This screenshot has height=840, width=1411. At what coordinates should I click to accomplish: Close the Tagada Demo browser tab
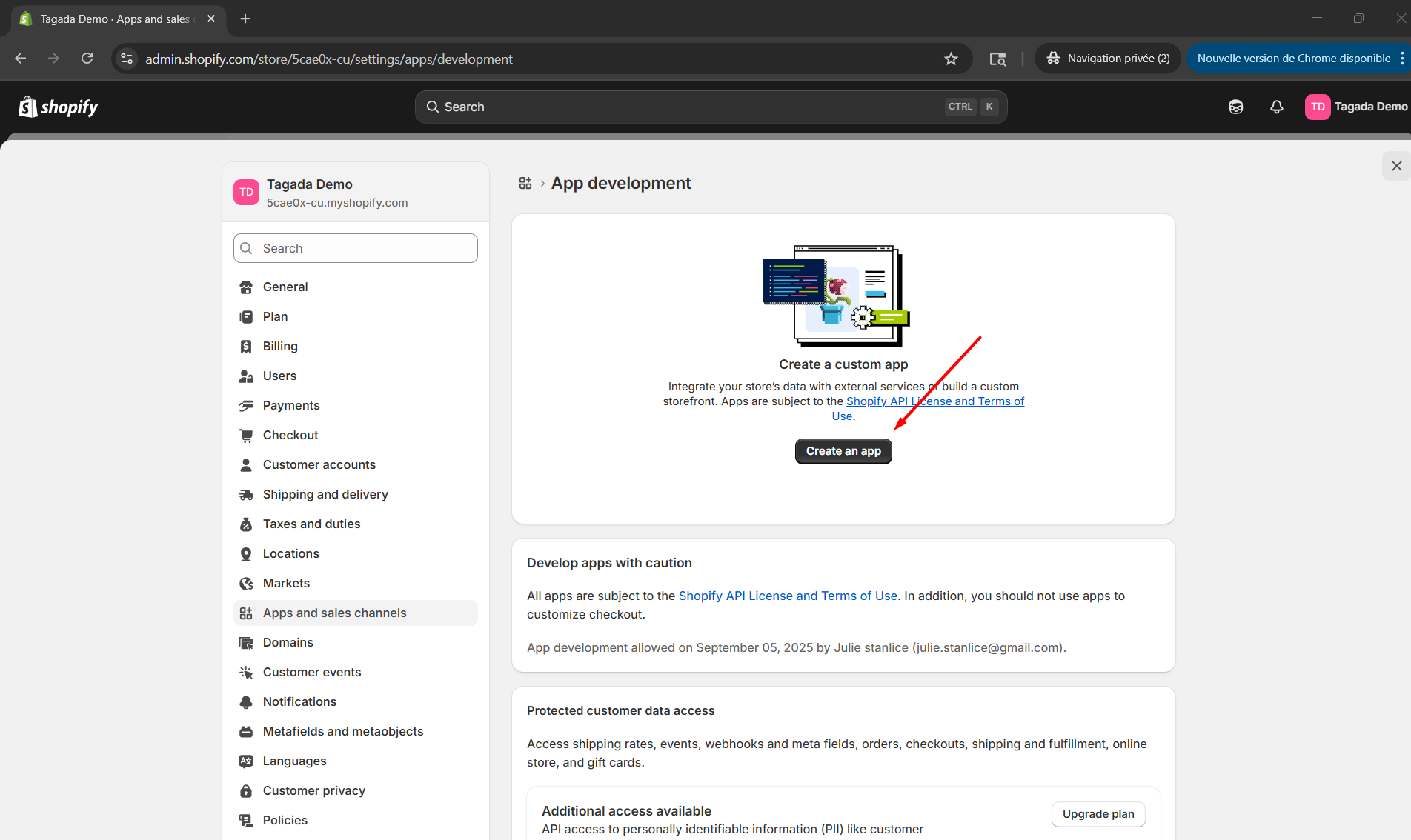pyautogui.click(x=211, y=19)
